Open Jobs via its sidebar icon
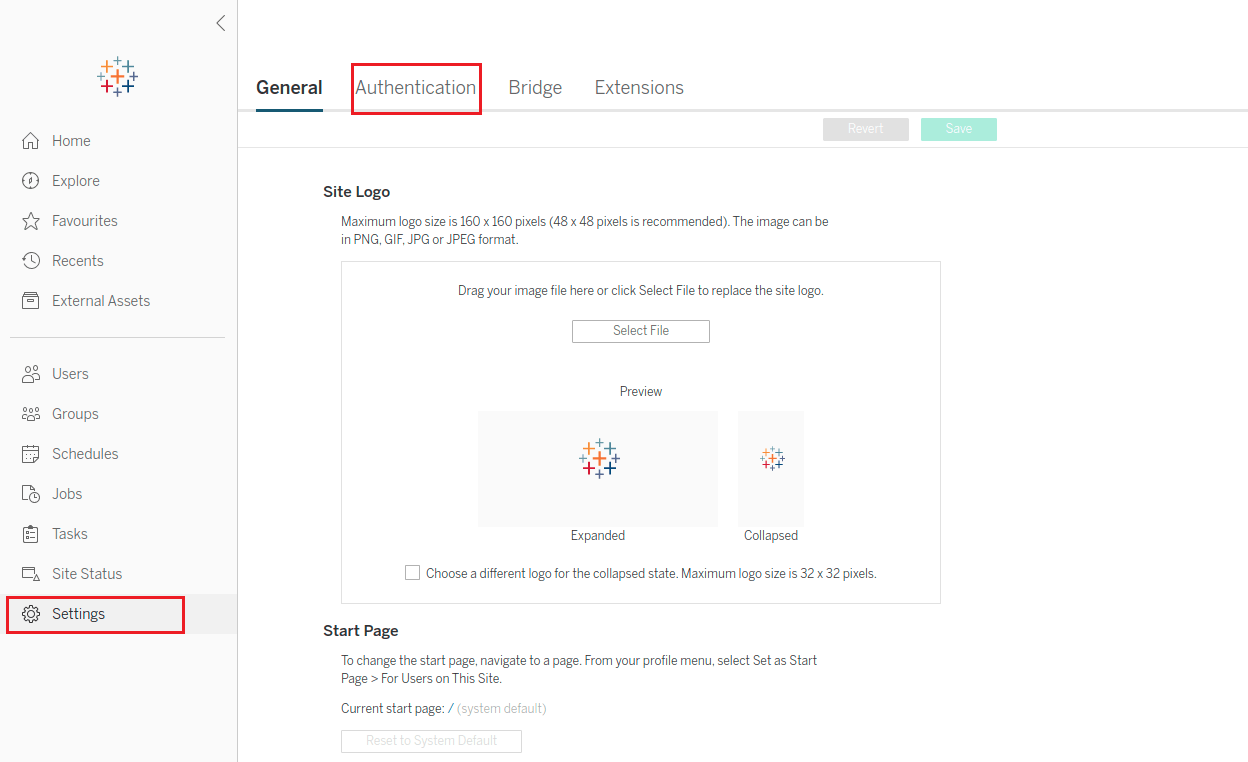Screen dimensions: 1248x762 (31, 494)
